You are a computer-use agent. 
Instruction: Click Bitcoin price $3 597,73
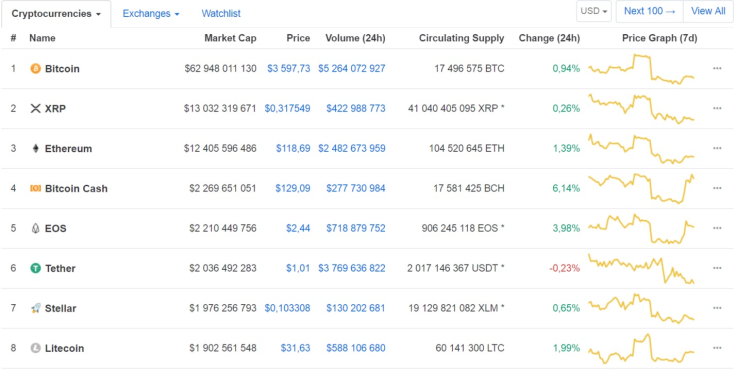(x=289, y=69)
